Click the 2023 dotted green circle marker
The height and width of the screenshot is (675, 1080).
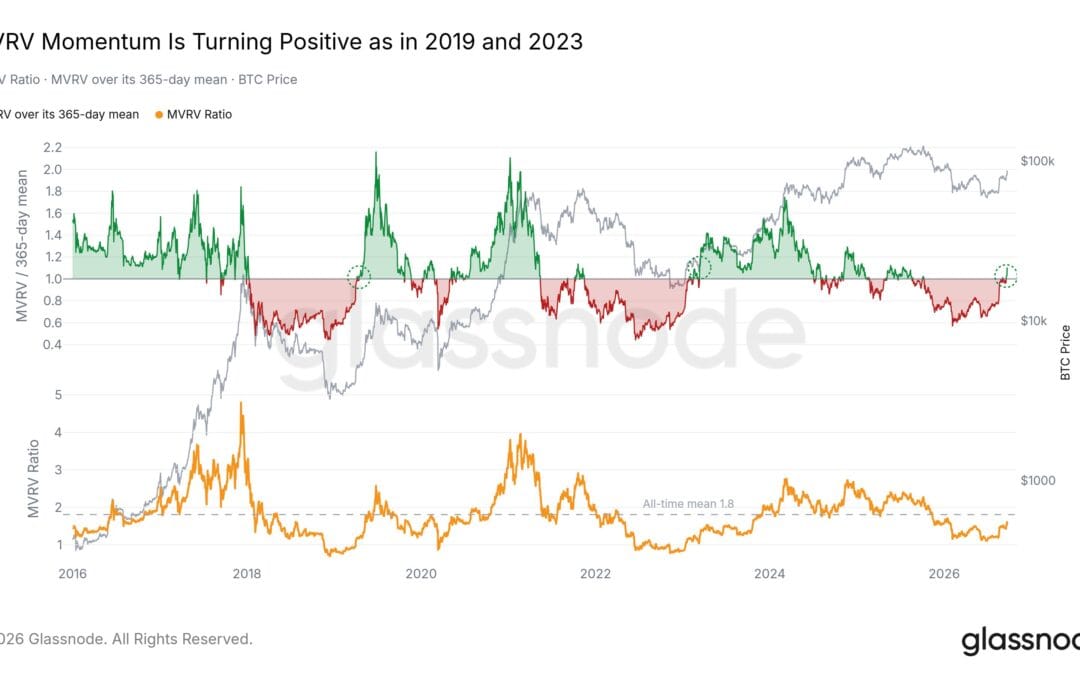tap(698, 269)
